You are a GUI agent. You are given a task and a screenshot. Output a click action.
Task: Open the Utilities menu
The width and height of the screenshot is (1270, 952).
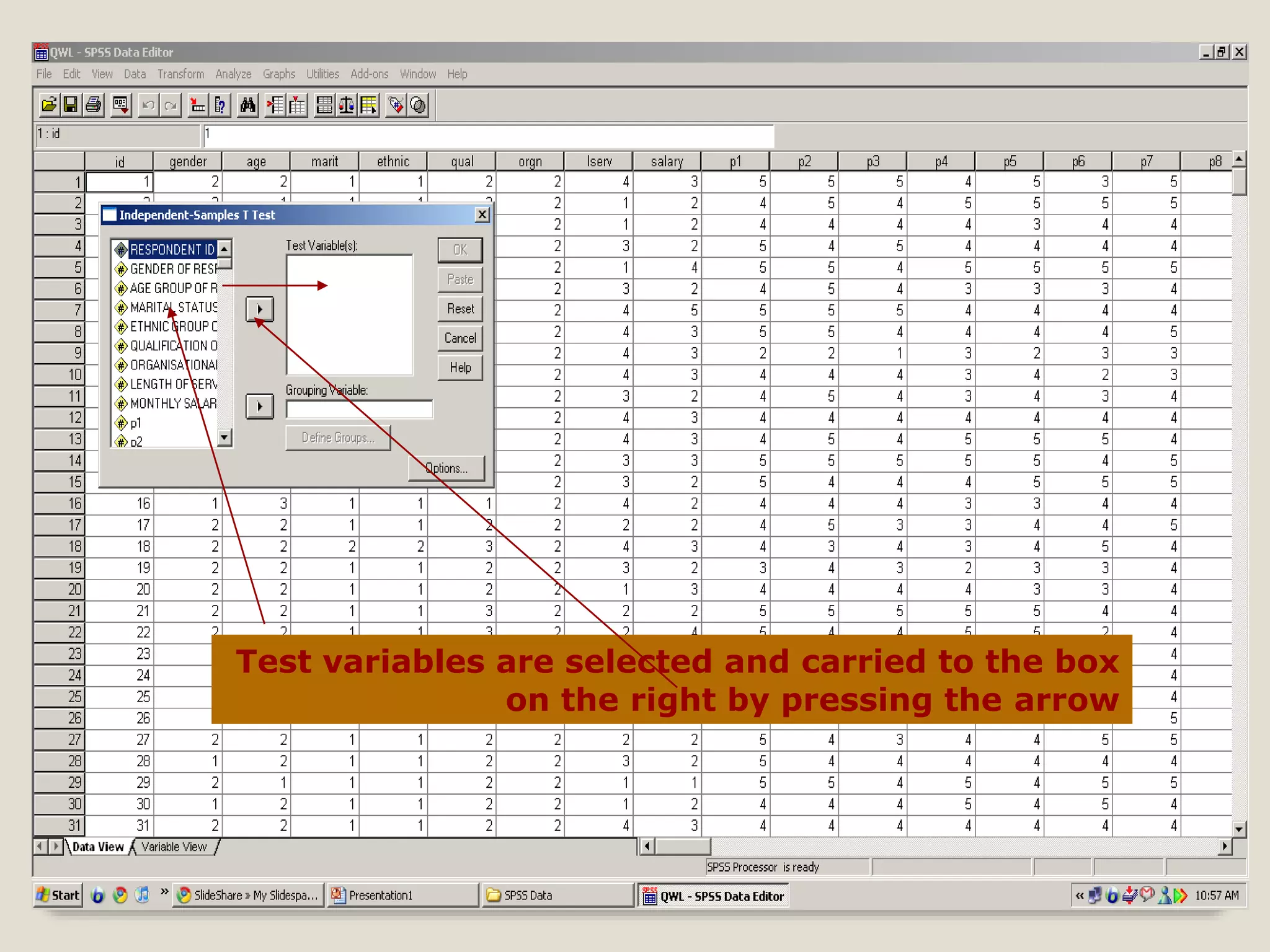(x=322, y=74)
